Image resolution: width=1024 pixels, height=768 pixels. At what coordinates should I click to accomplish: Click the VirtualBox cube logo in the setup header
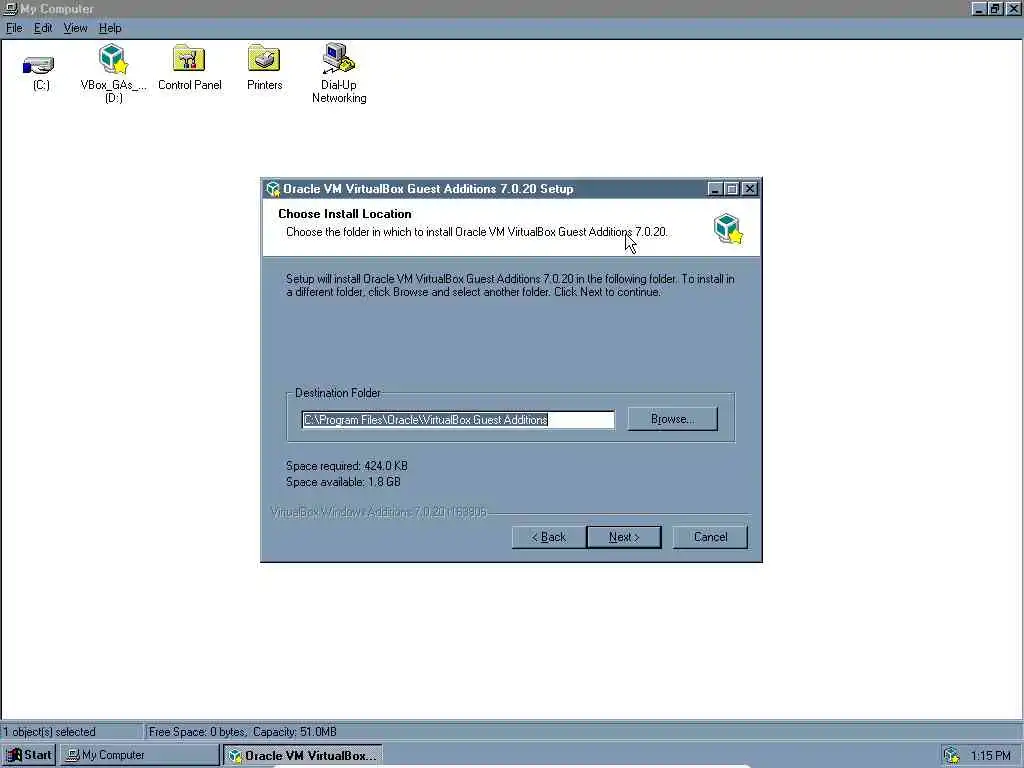[x=728, y=228]
